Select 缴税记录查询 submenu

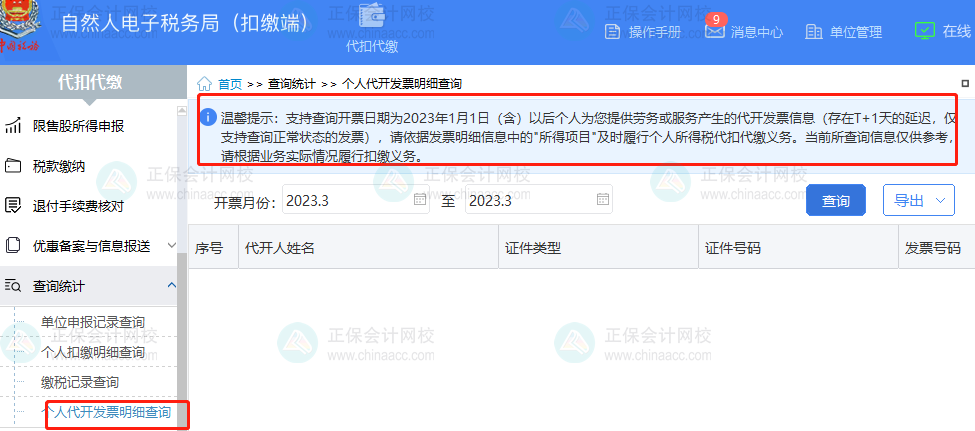pyautogui.click(x=80, y=382)
